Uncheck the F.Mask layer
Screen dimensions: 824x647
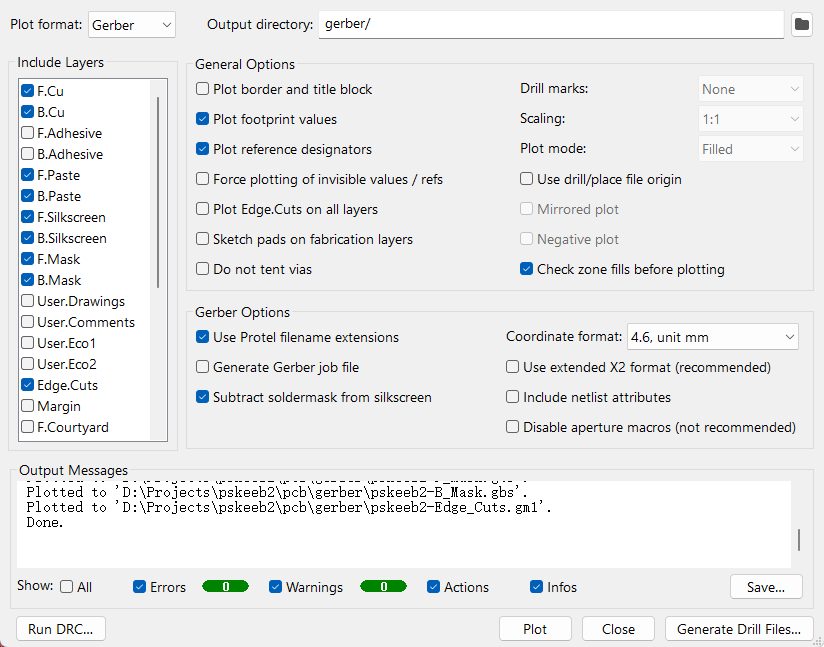click(x=28, y=259)
